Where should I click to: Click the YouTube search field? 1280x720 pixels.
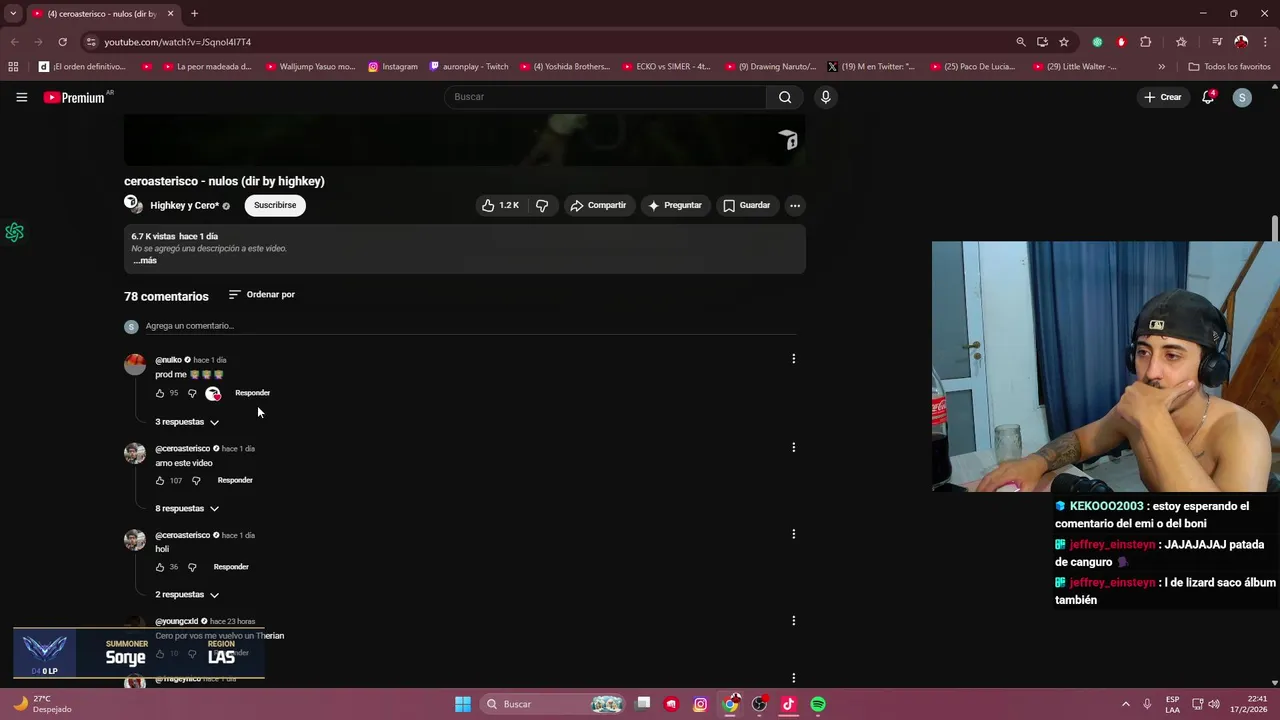(605, 97)
